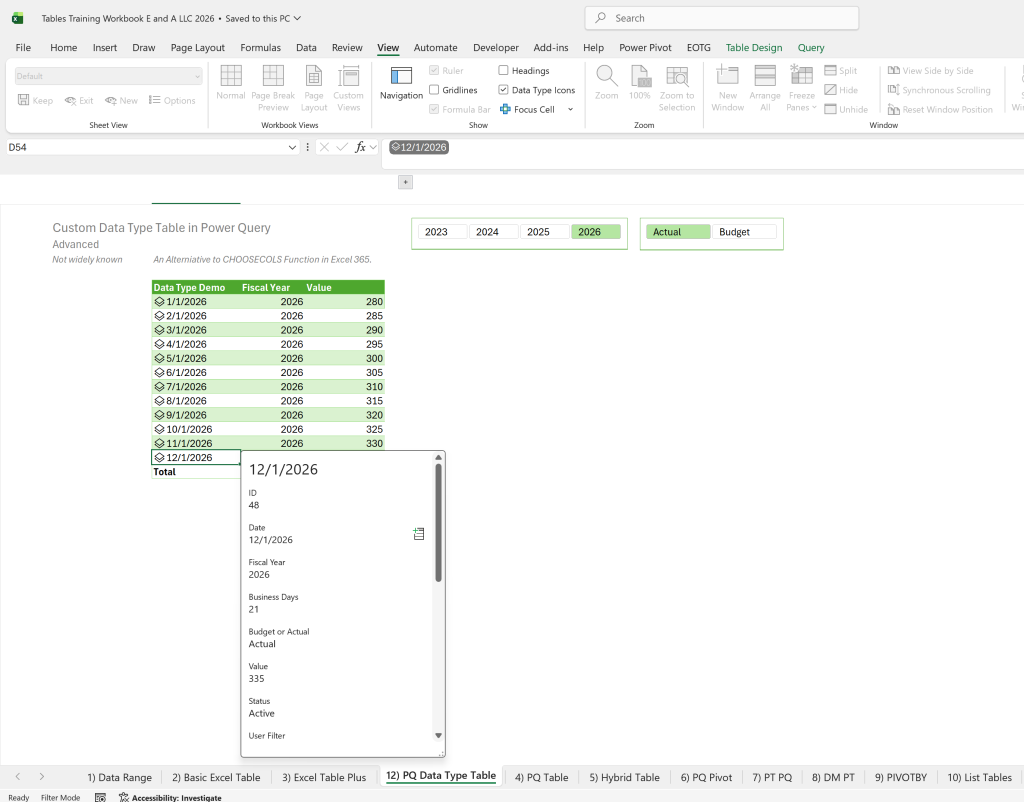Open Custom Views dialog
This screenshot has width=1024, height=802.
348,88
